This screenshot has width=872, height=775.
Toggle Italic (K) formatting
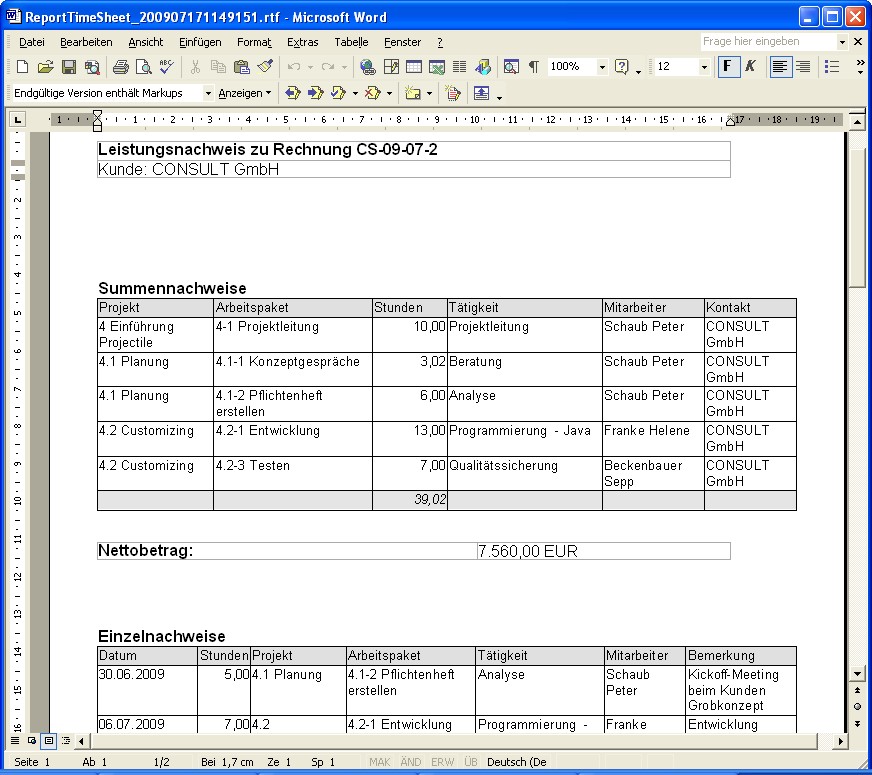(x=749, y=67)
